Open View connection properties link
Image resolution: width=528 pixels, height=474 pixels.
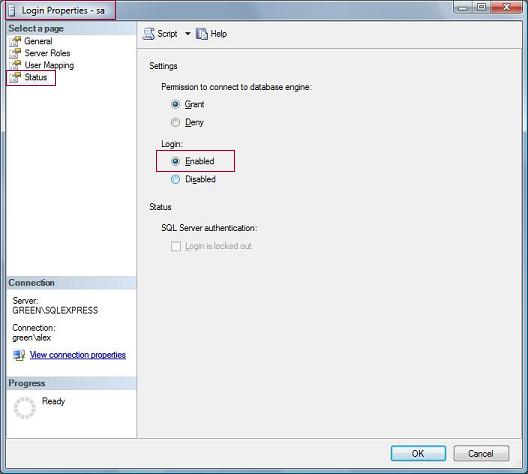coord(78,355)
